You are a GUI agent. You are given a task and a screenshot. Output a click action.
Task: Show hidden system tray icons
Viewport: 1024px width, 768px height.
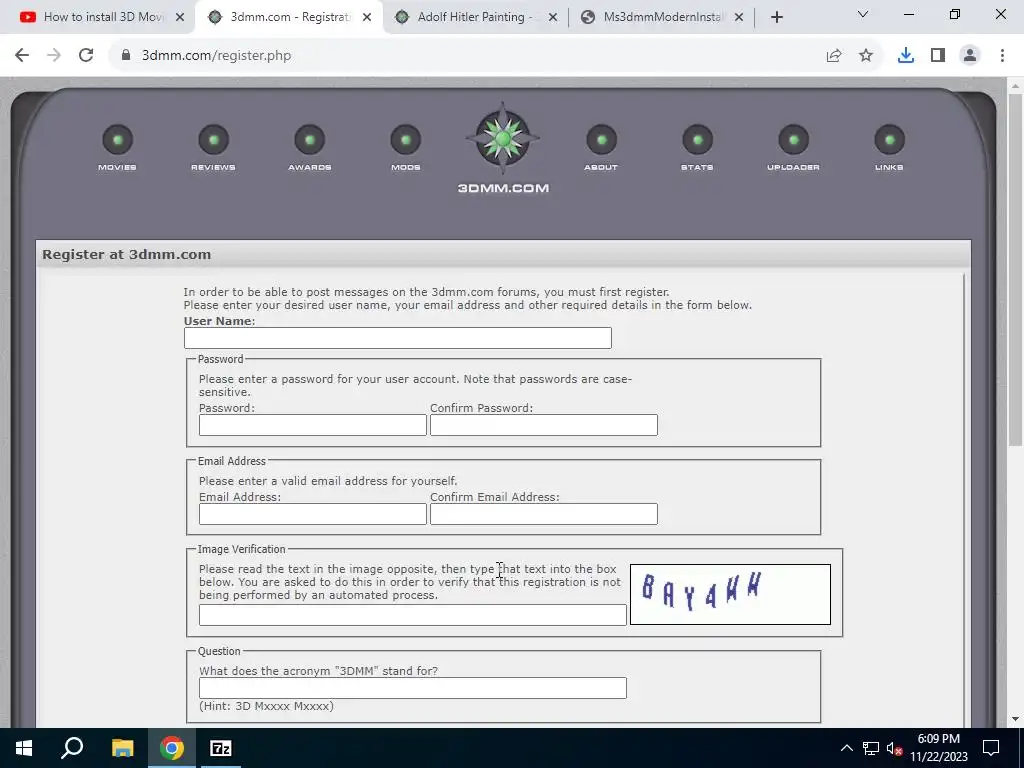click(x=846, y=748)
